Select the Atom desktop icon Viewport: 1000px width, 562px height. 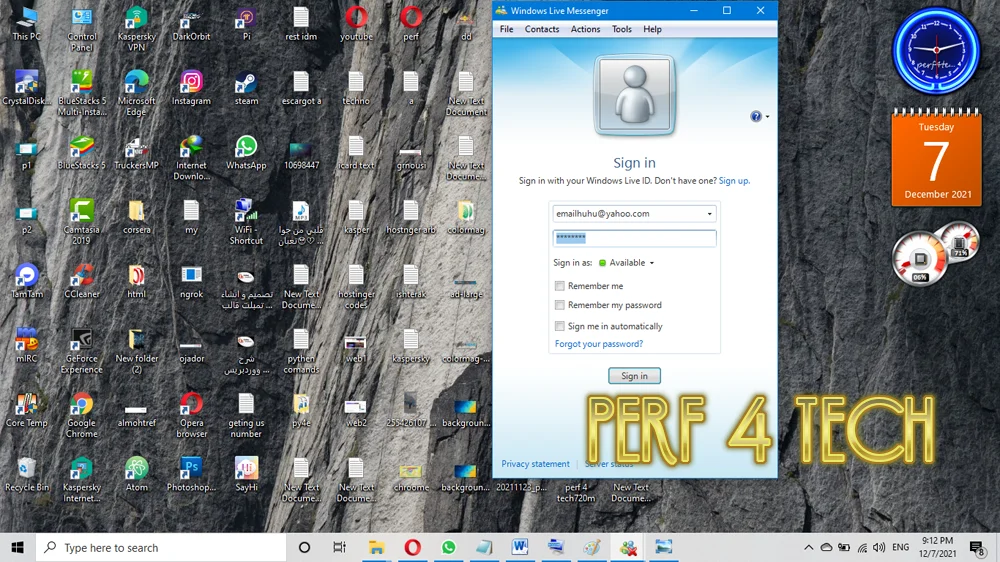136,475
